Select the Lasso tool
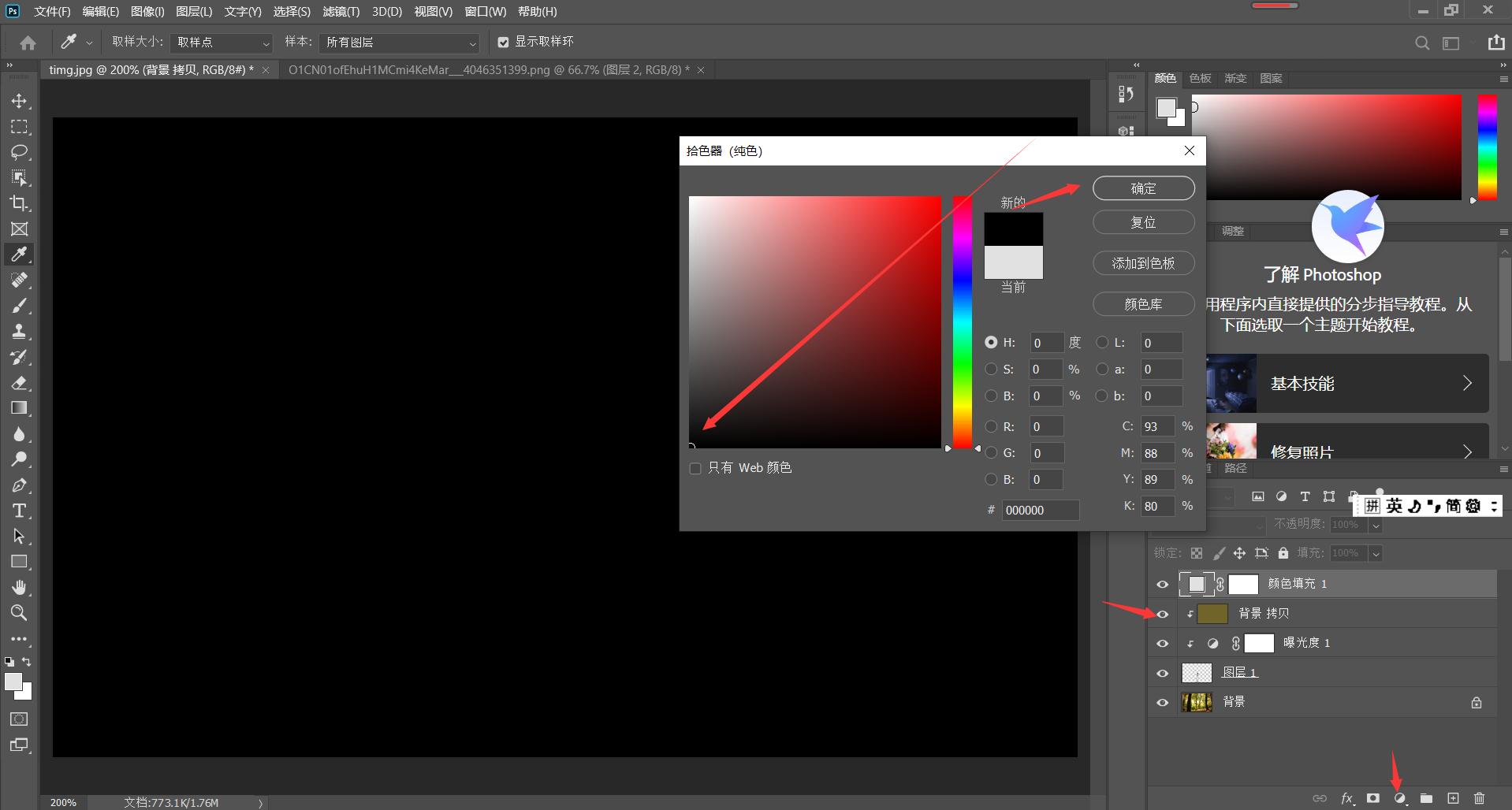The image size is (1512, 810). pyautogui.click(x=20, y=152)
